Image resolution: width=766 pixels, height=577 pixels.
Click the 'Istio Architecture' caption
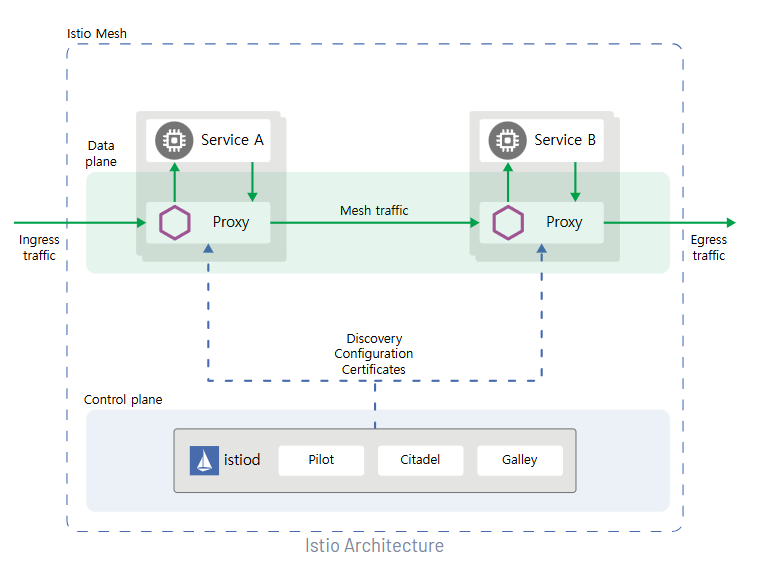pyautogui.click(x=374, y=546)
